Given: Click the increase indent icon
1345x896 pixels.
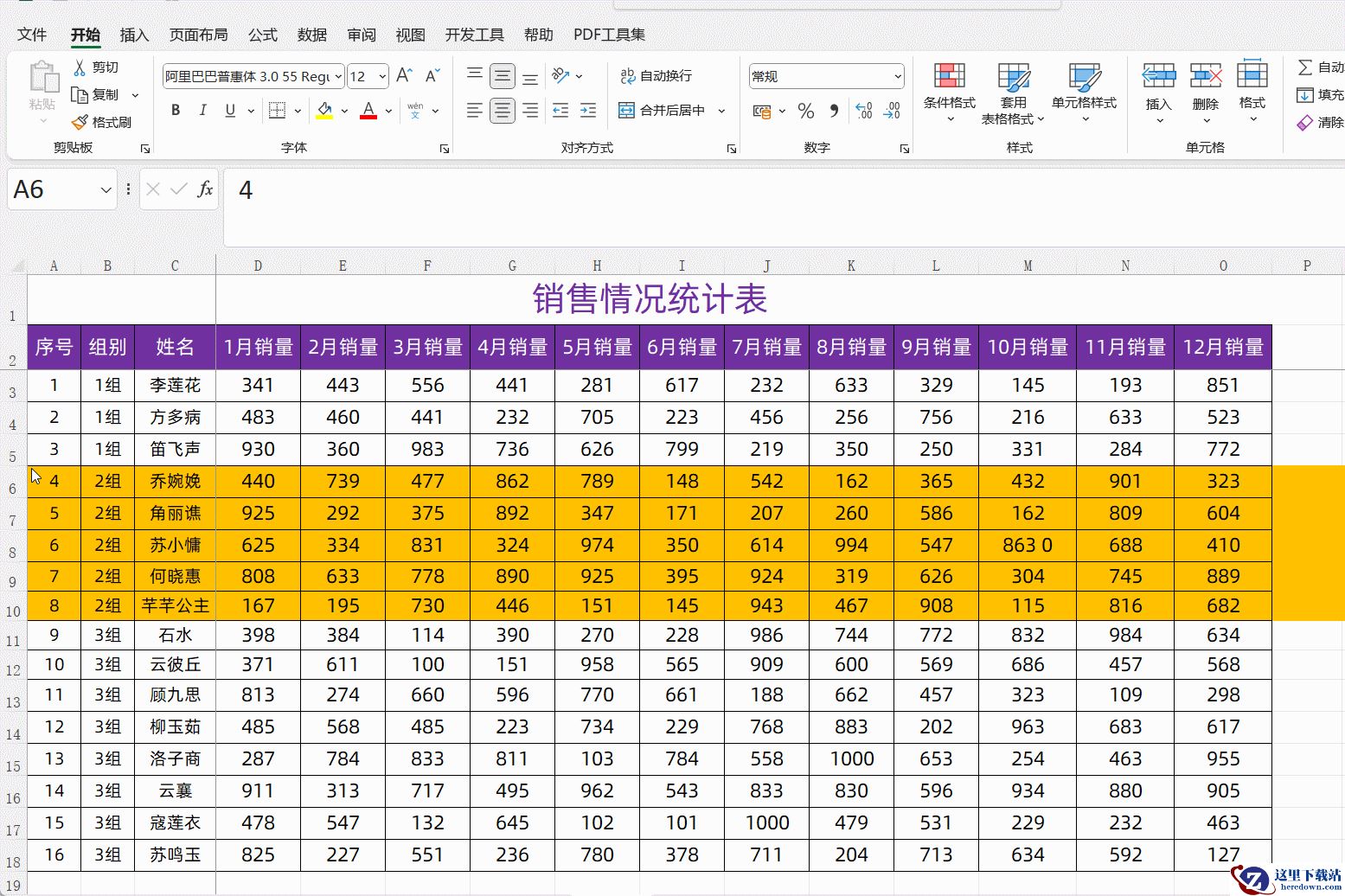Looking at the screenshot, I should click(x=588, y=111).
